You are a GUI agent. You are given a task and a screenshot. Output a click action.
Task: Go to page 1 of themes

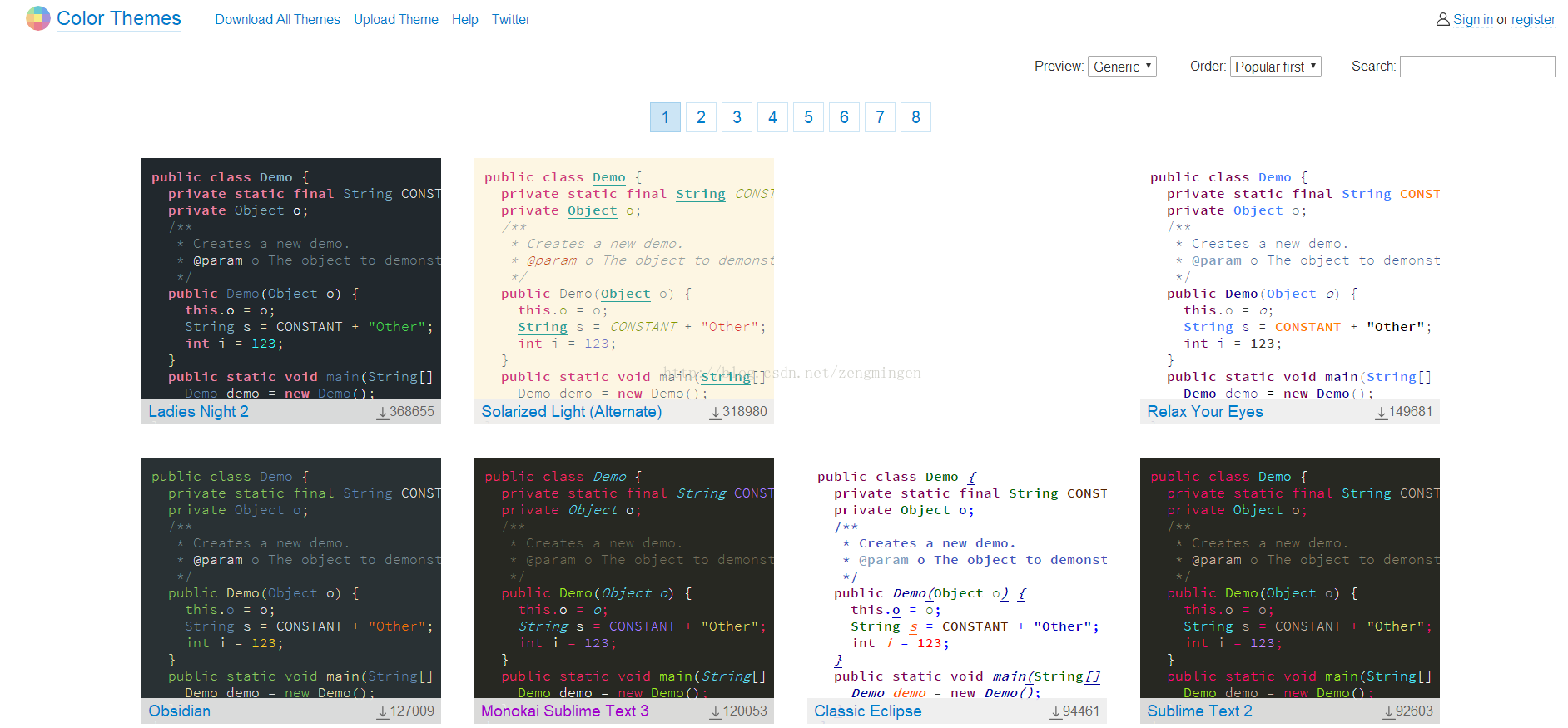pos(665,117)
